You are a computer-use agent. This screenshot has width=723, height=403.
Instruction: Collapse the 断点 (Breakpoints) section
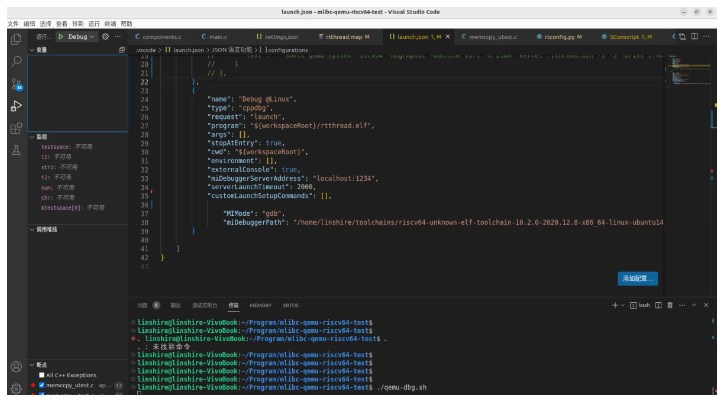41,364
